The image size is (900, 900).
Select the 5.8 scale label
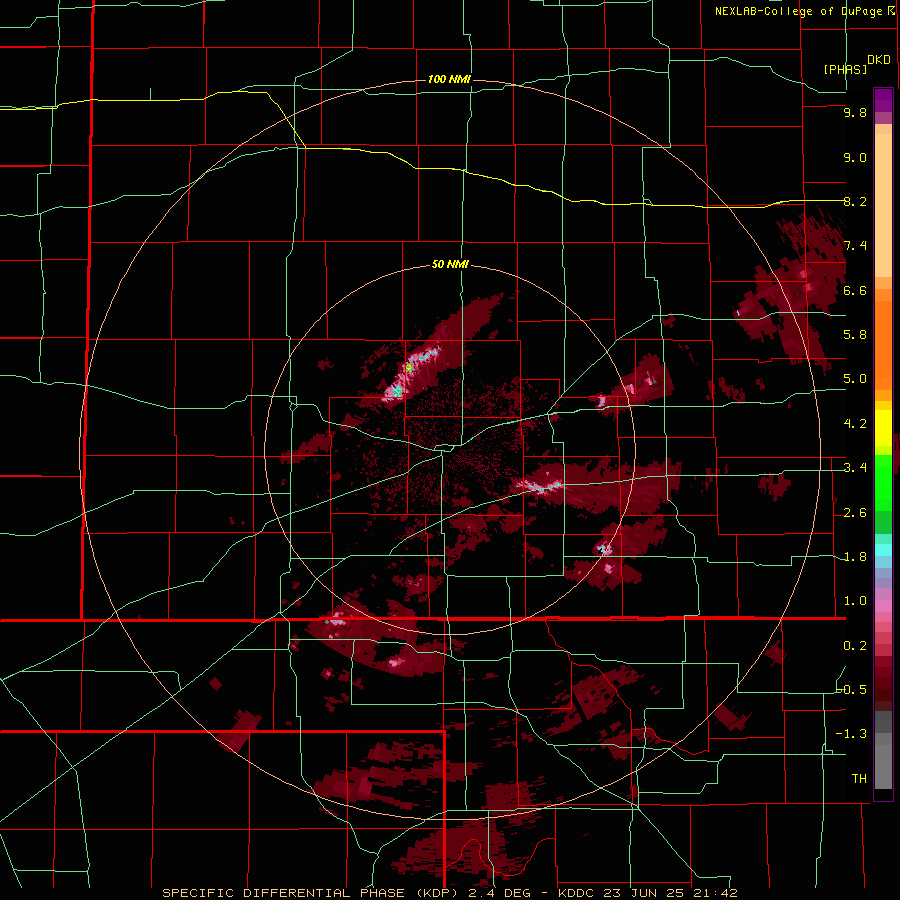855,335
